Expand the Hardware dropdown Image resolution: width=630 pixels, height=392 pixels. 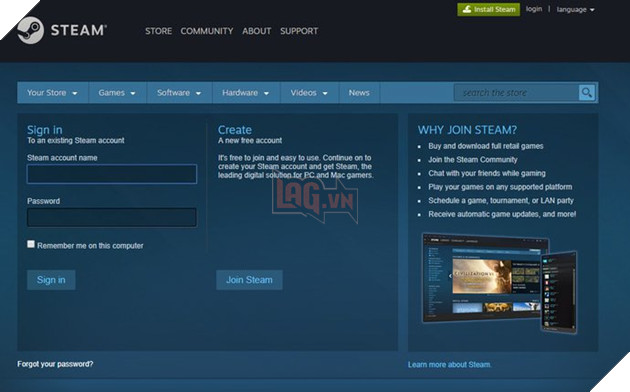(246, 93)
